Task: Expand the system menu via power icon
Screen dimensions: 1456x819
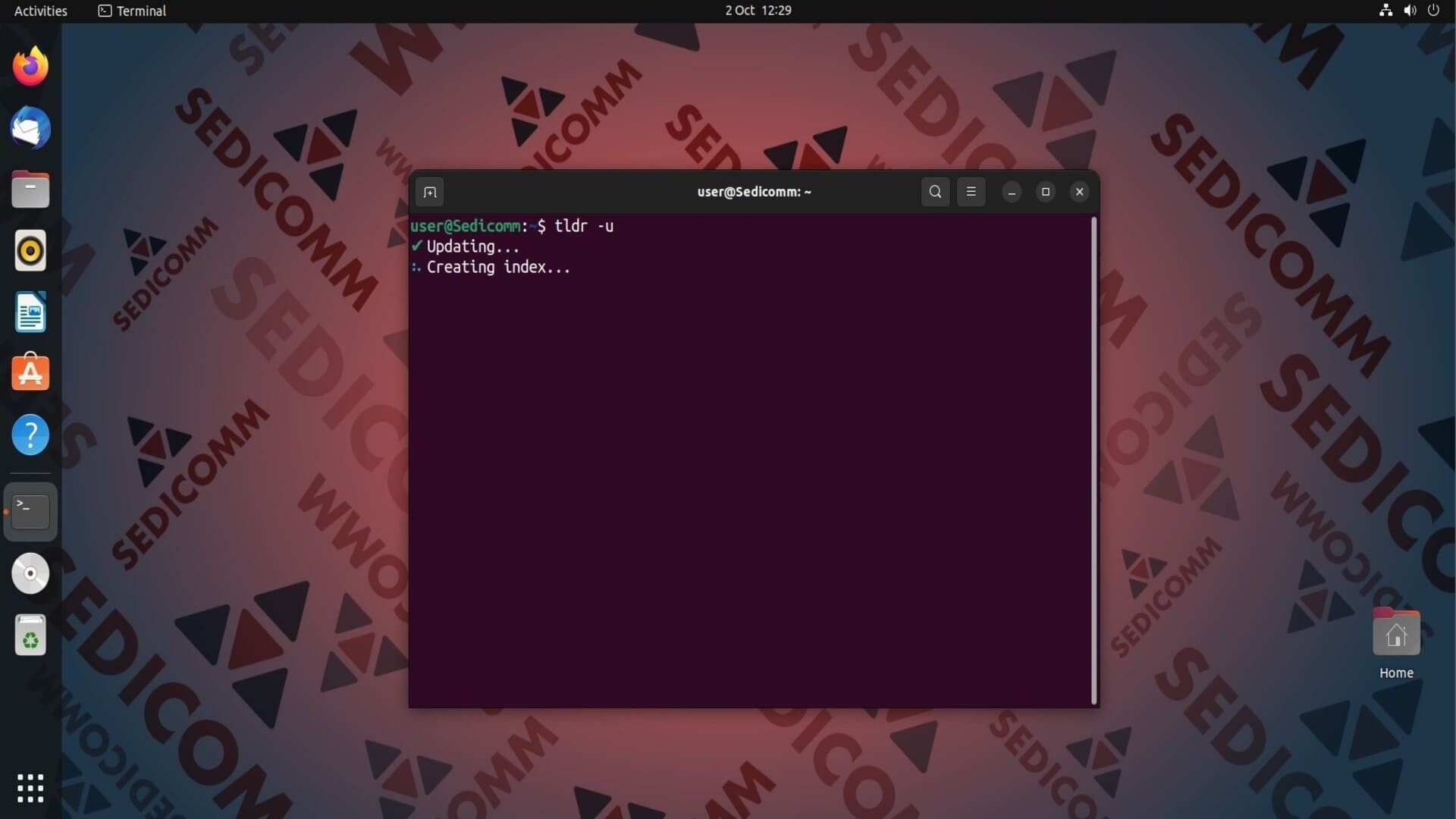Action: [1433, 11]
